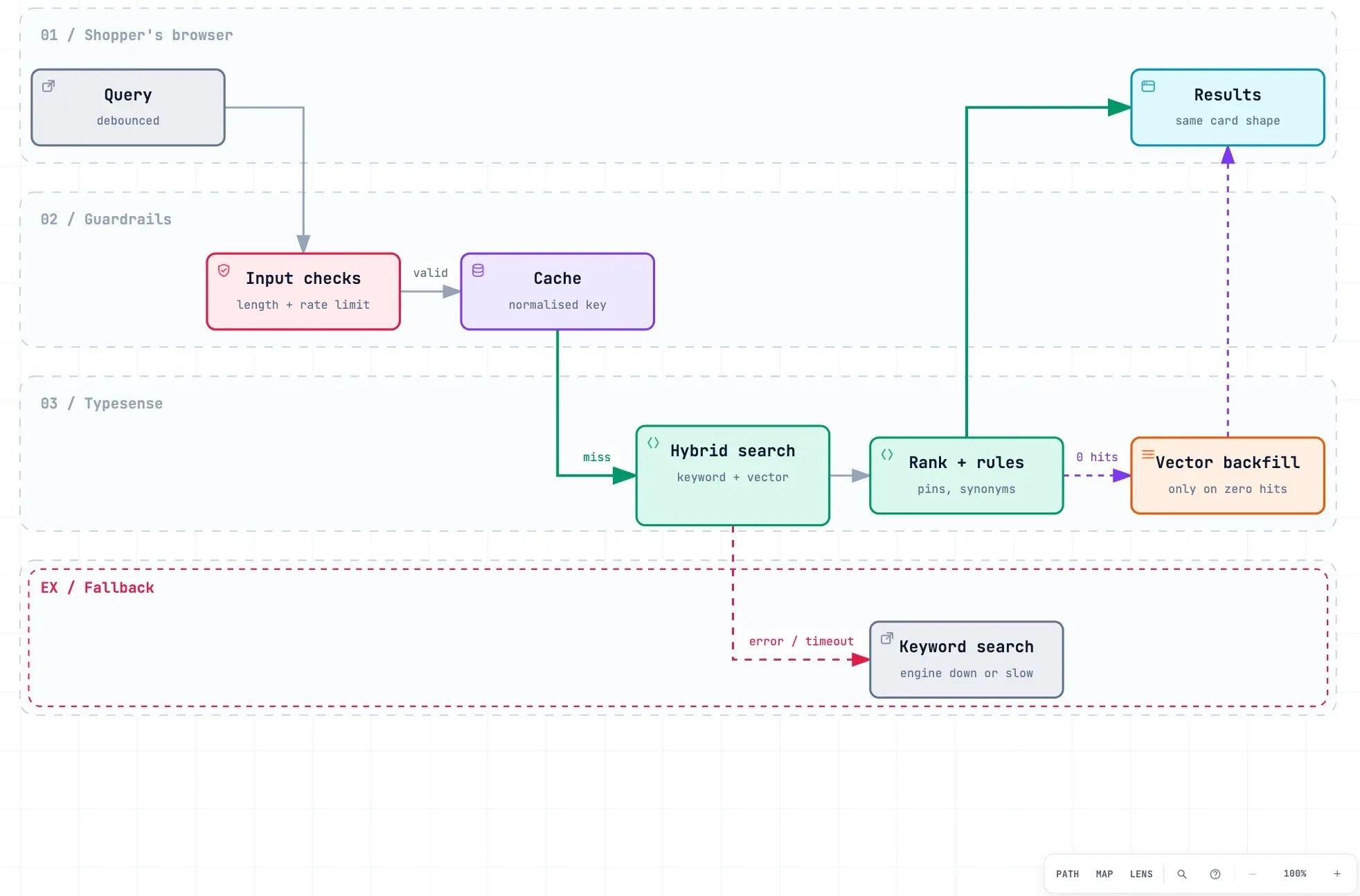Click the external-link icon on the Query node
The height and width of the screenshot is (896, 1360).
tap(48, 86)
